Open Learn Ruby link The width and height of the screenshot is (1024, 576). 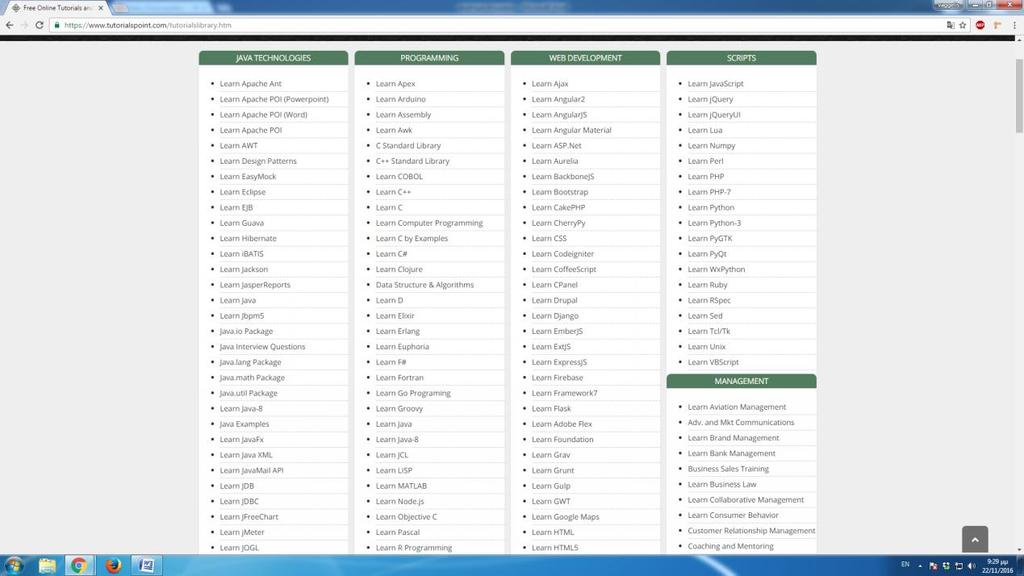coord(707,285)
